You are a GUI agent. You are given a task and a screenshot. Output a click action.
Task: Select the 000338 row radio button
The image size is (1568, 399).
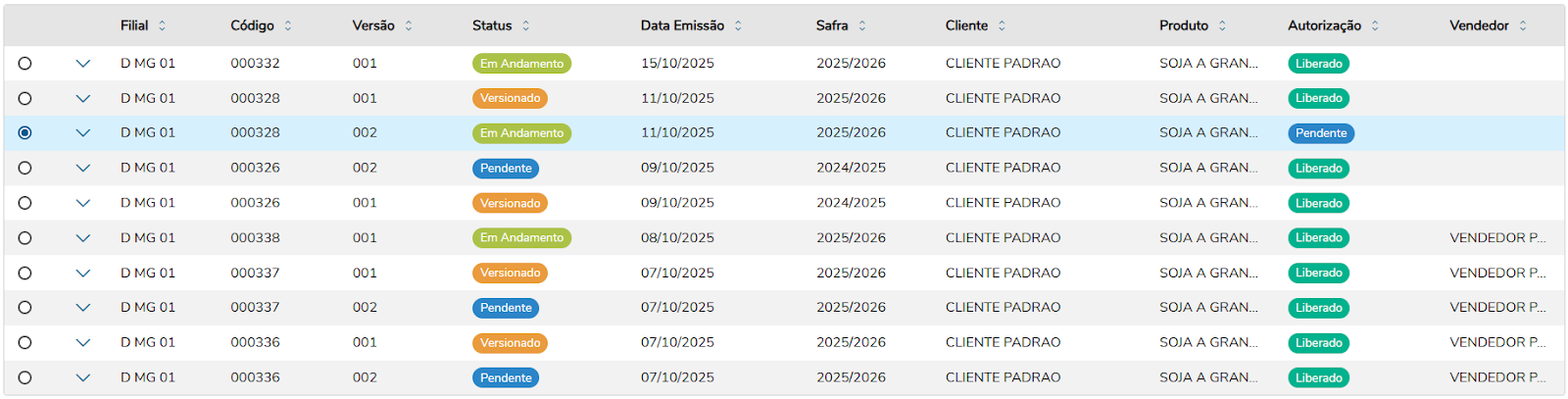[x=24, y=238]
